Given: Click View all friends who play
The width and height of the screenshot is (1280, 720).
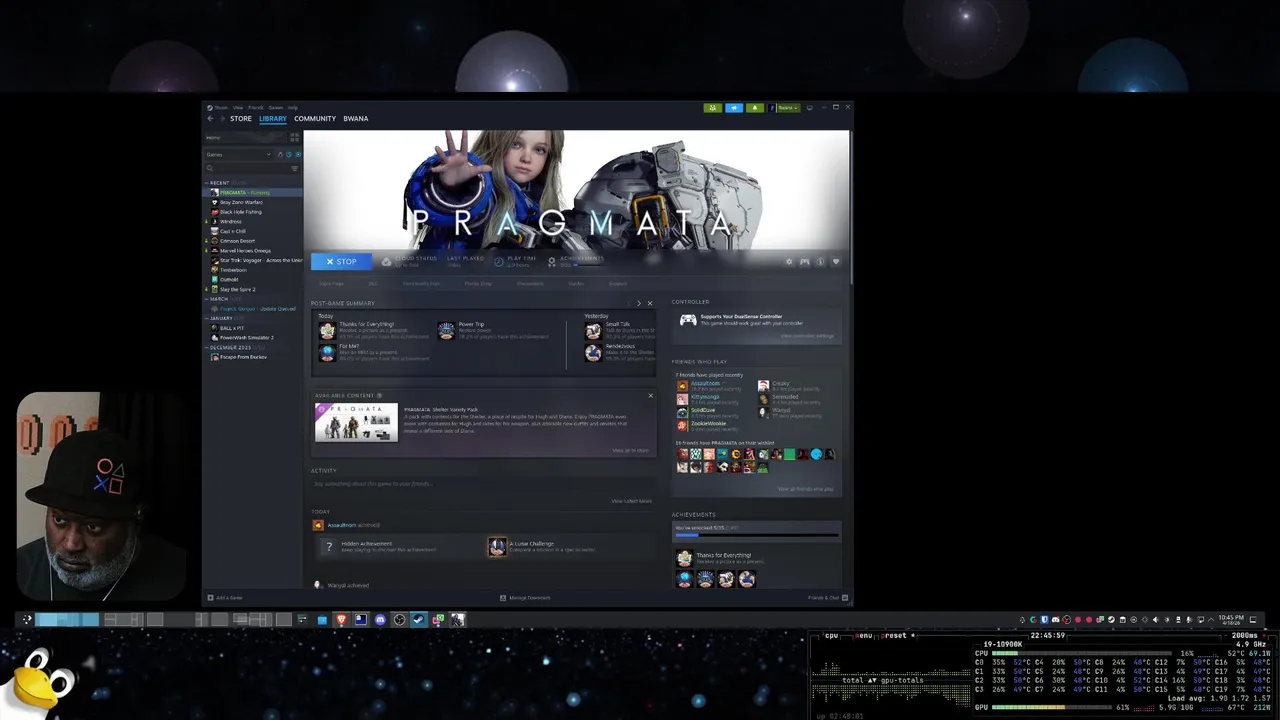Looking at the screenshot, I should 805,489.
